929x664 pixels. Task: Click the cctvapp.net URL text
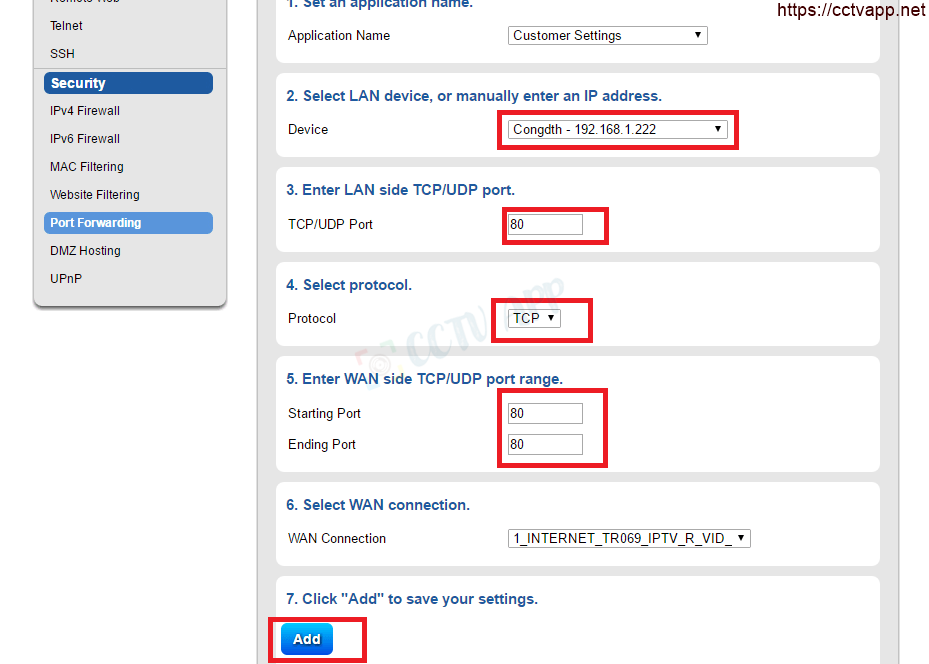point(851,10)
